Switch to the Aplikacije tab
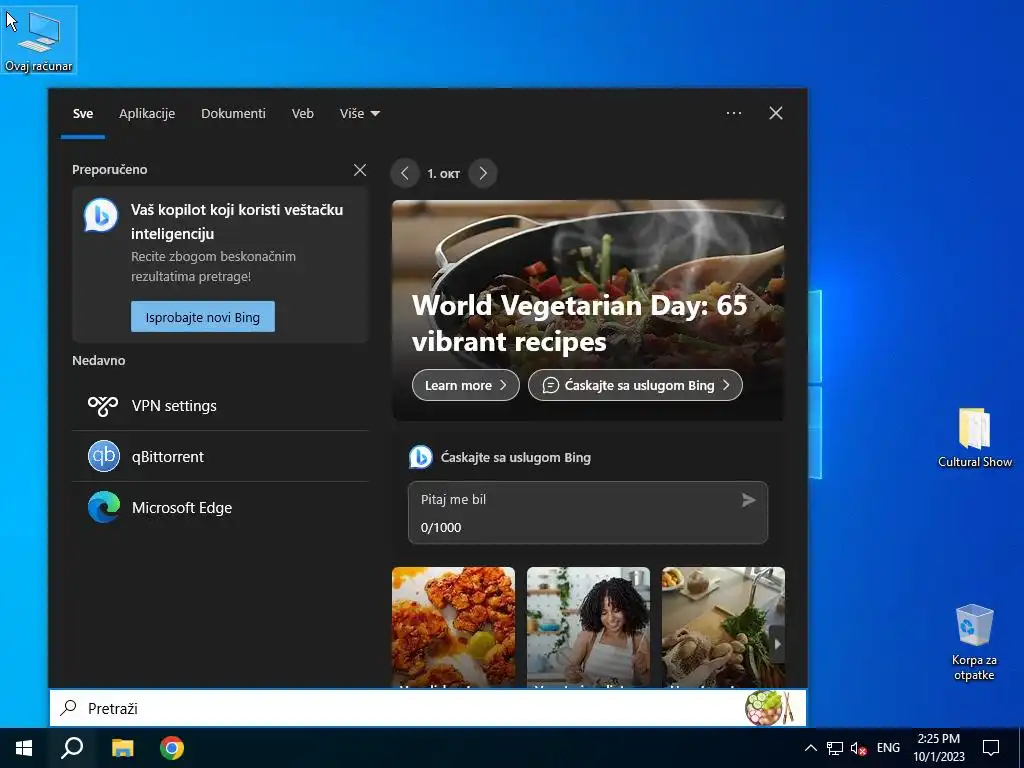Image resolution: width=1024 pixels, height=768 pixels. pos(147,114)
